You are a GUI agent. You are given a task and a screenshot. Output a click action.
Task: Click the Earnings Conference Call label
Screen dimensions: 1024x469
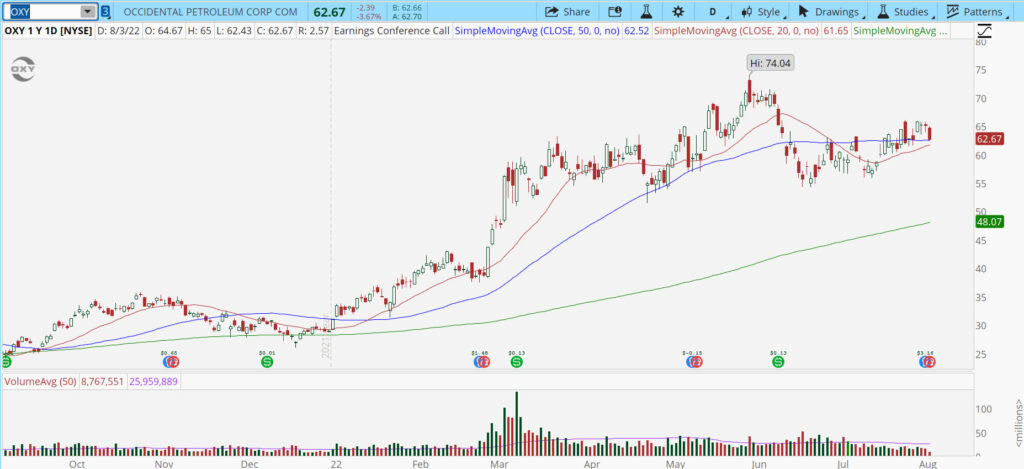pos(392,31)
